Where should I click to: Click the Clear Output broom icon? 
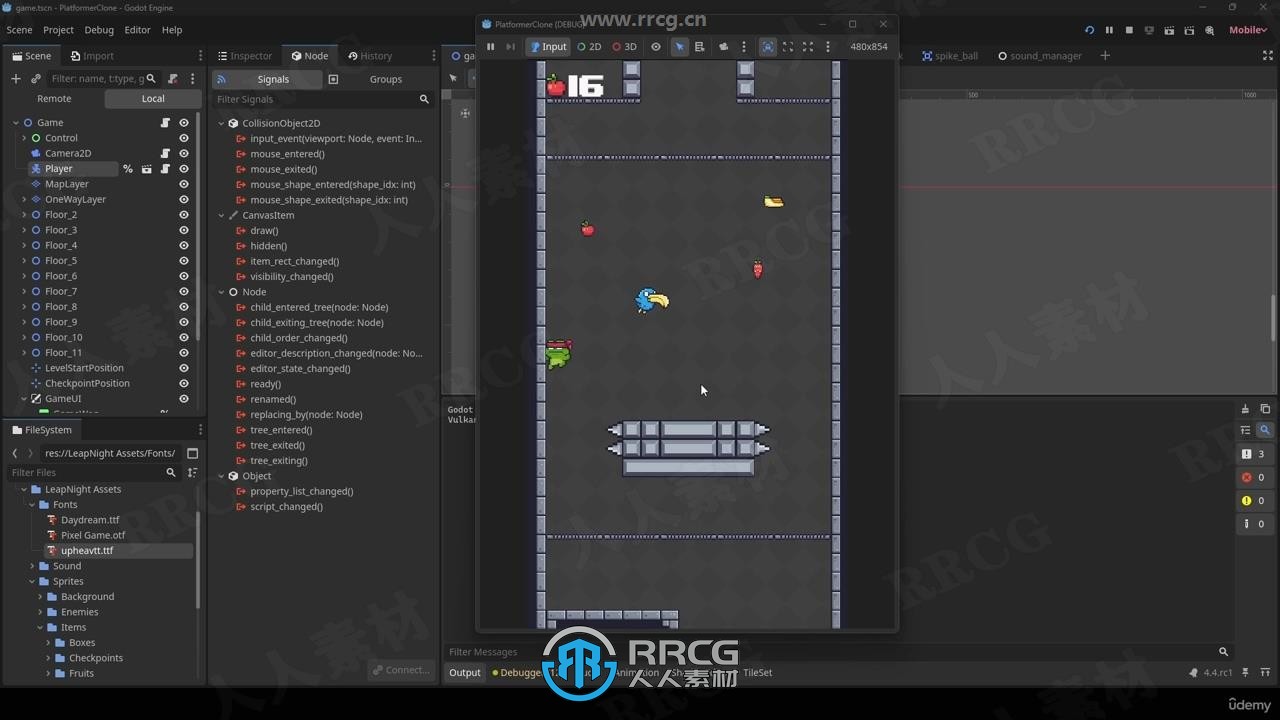1245,409
